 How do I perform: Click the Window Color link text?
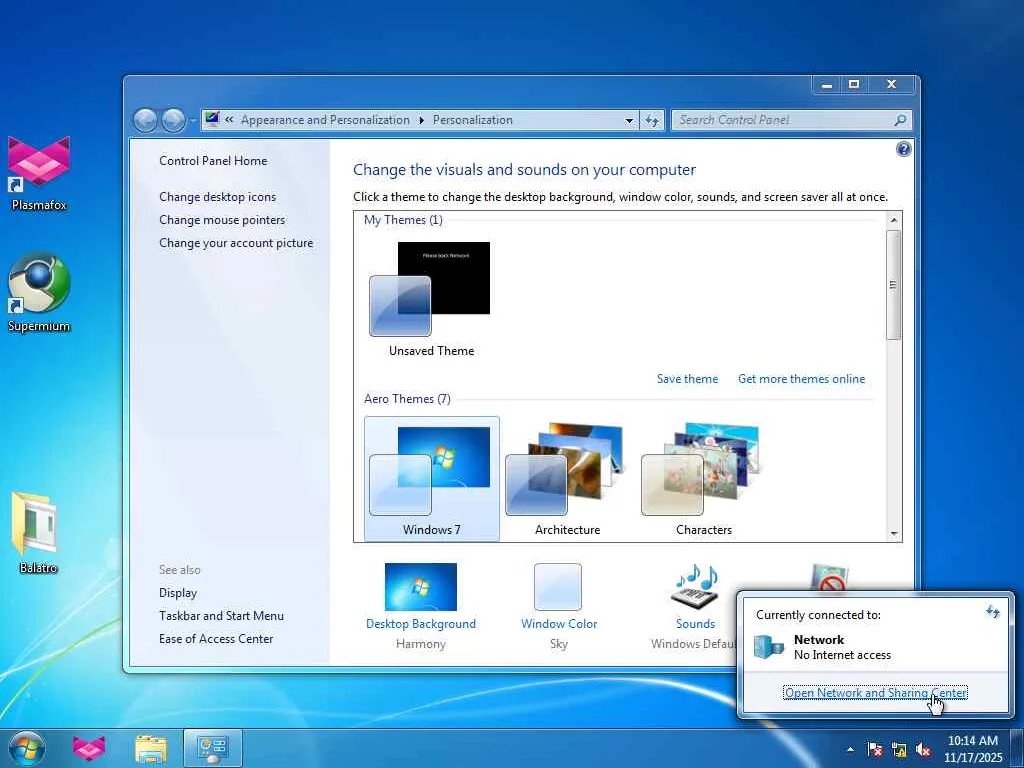[559, 624]
